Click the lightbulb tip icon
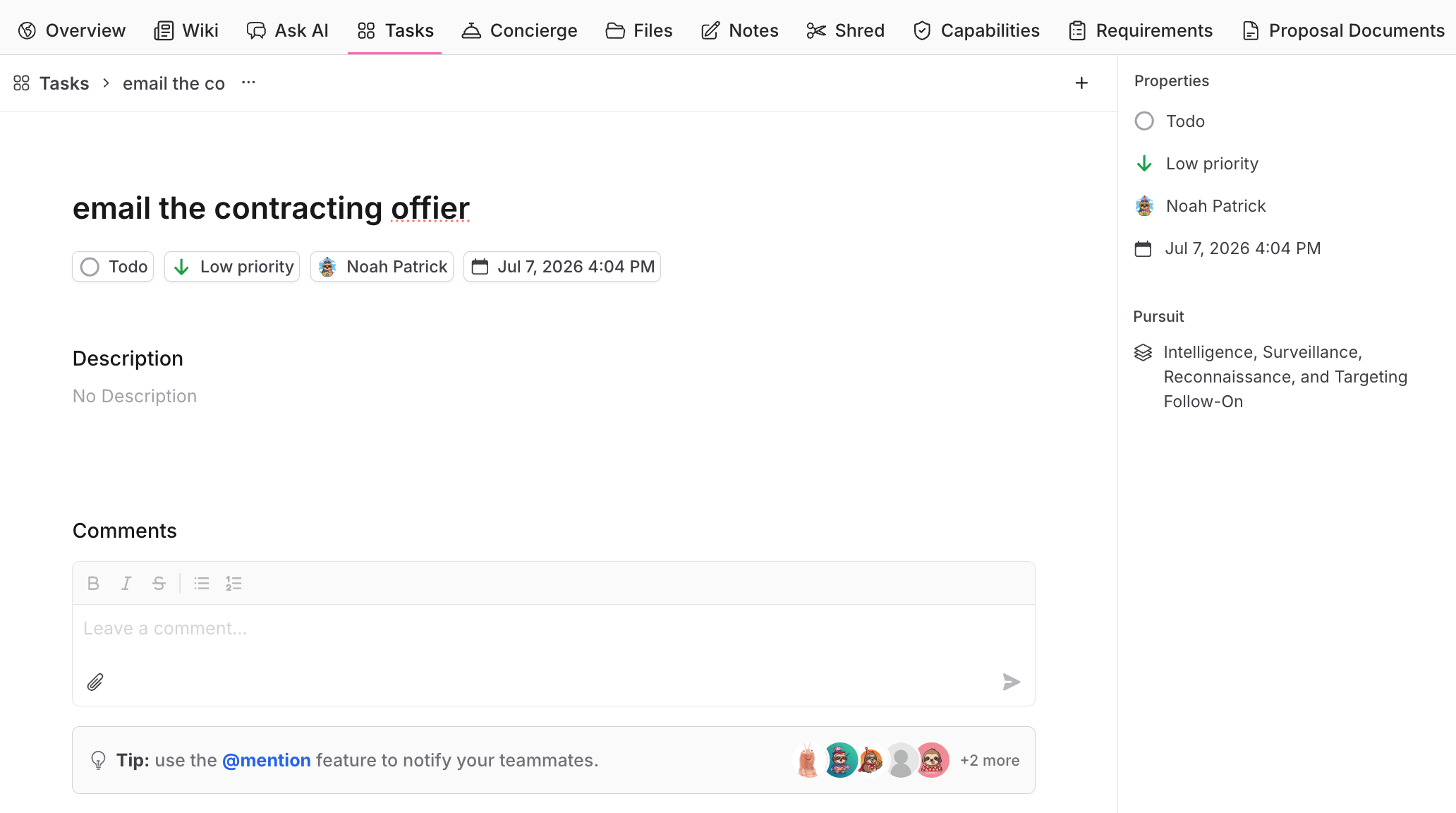1456x813 pixels. pyautogui.click(x=98, y=760)
